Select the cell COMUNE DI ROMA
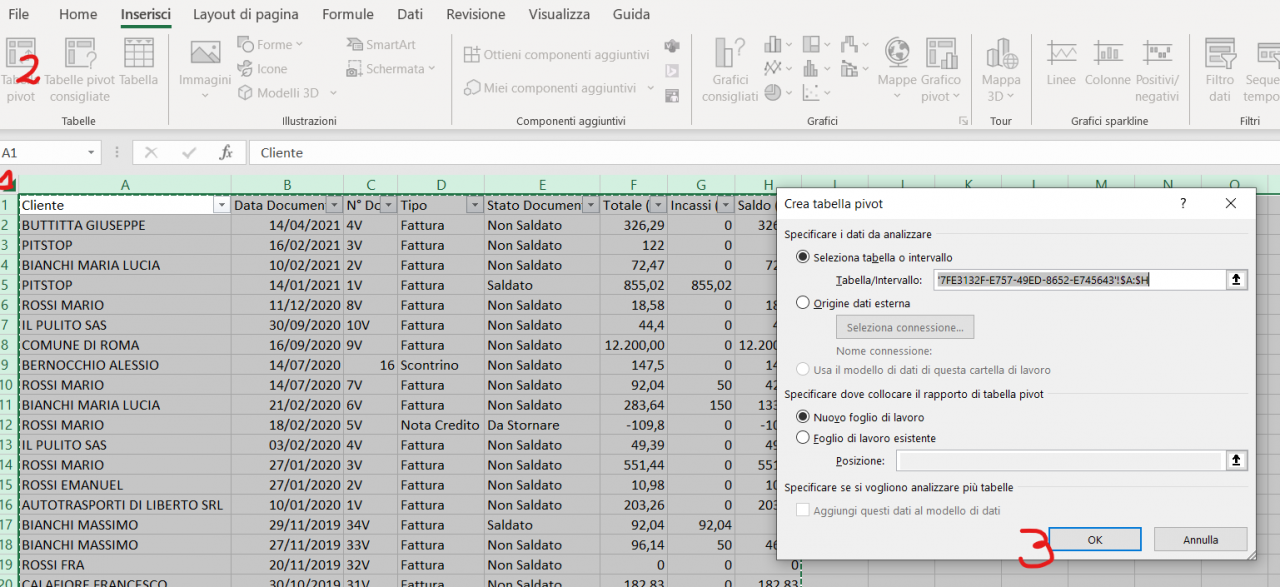Image resolution: width=1280 pixels, height=587 pixels. tap(125, 345)
